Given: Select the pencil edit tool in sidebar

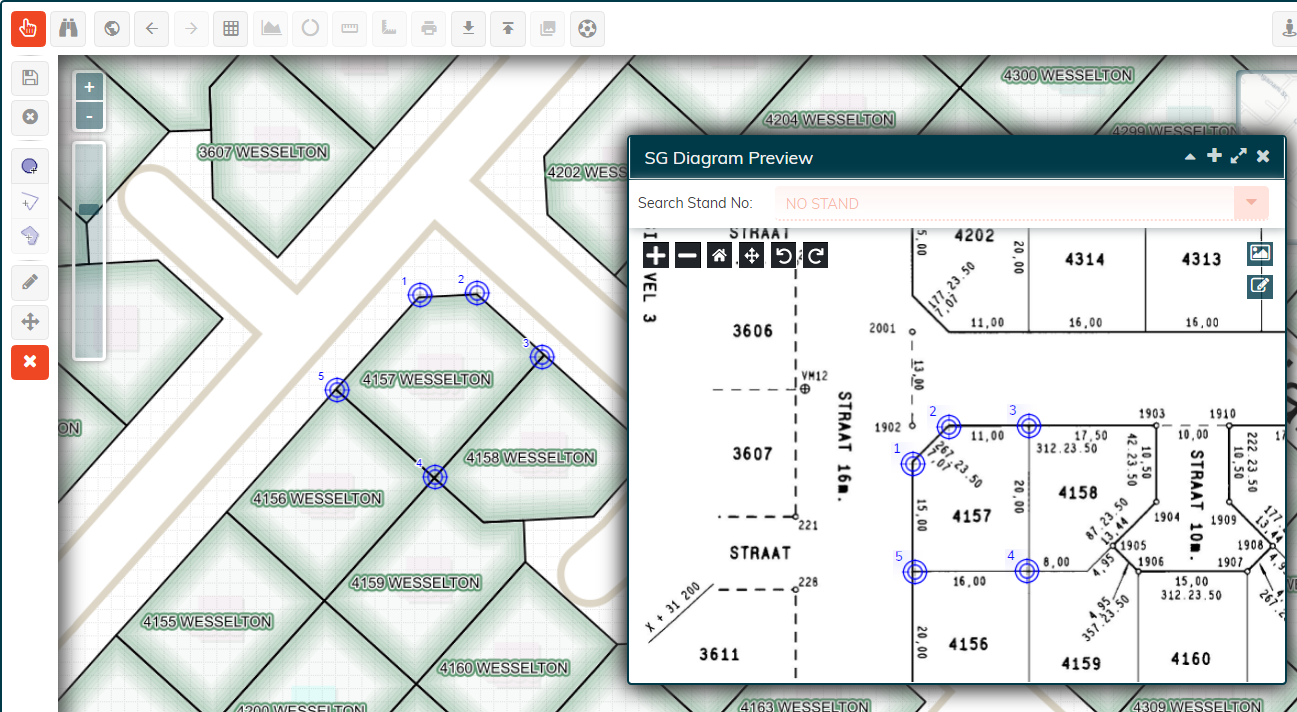Looking at the screenshot, I should click(x=30, y=282).
